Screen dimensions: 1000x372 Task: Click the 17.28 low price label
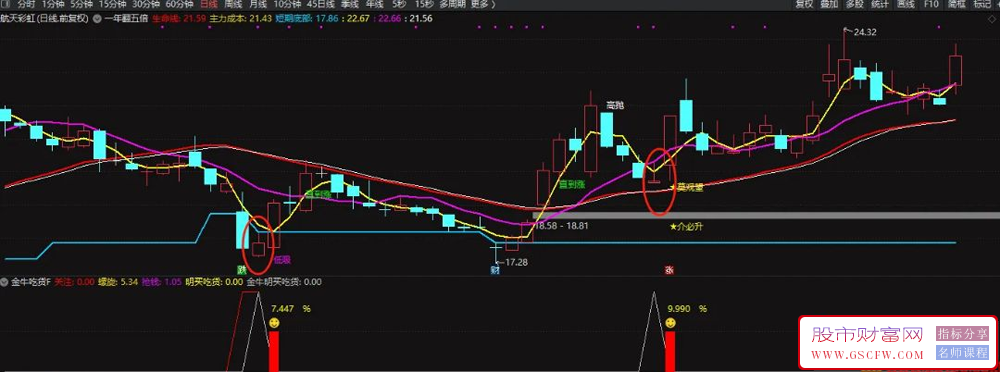coord(516,262)
